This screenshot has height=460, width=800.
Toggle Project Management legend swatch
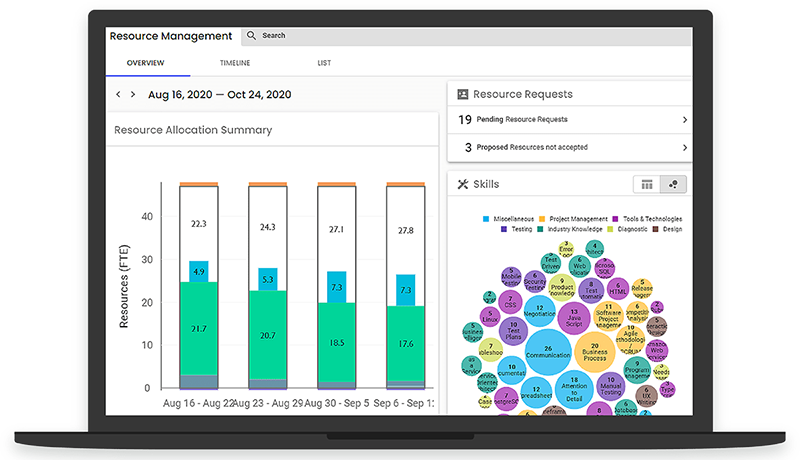542,219
